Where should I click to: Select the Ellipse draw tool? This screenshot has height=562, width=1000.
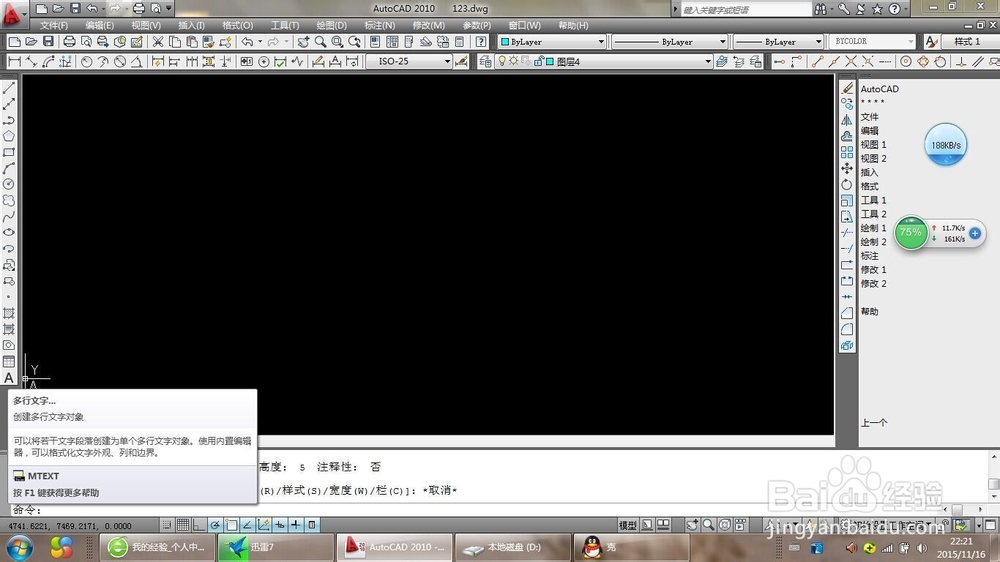coord(9,233)
